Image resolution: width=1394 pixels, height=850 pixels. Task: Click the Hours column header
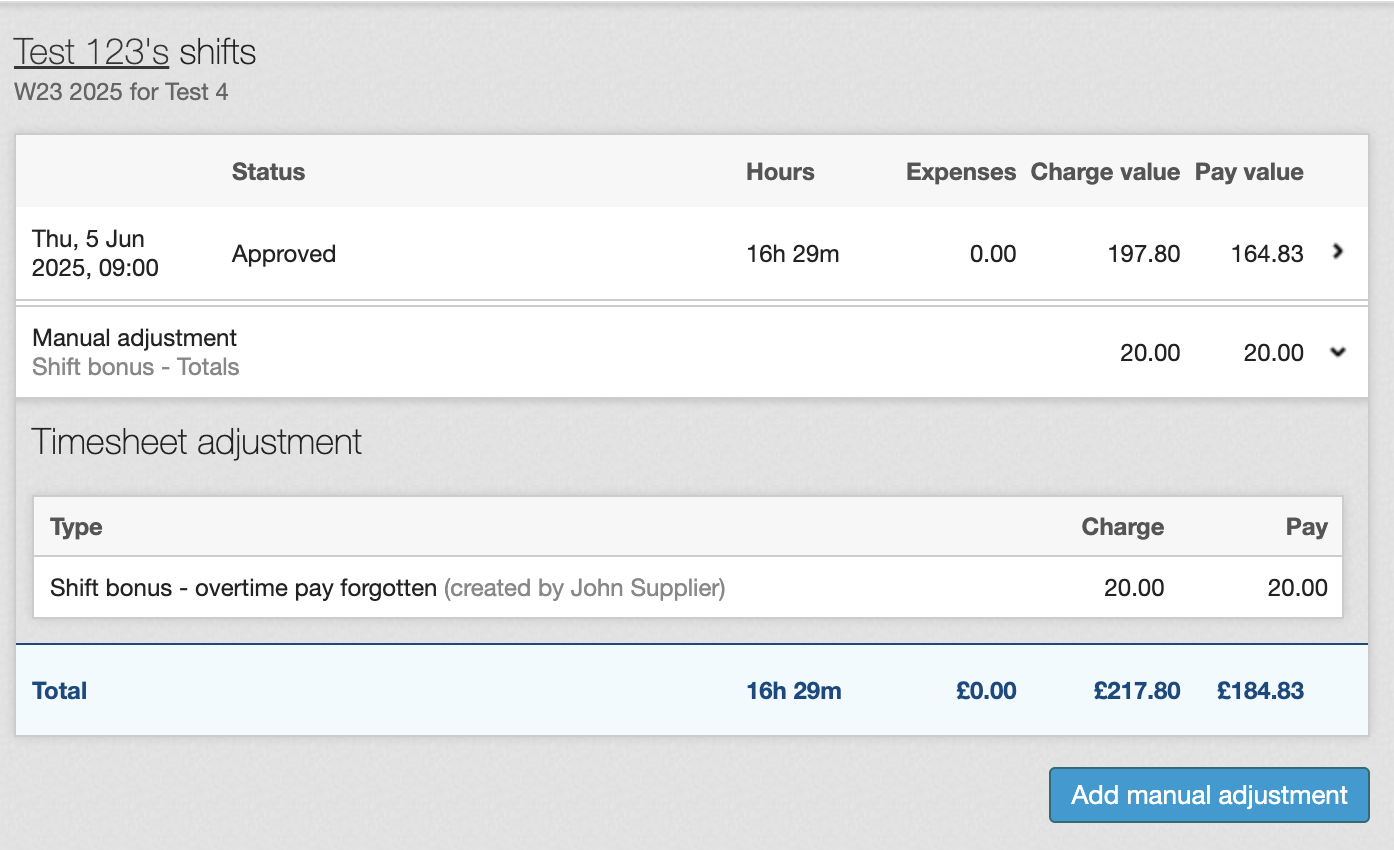pos(780,172)
